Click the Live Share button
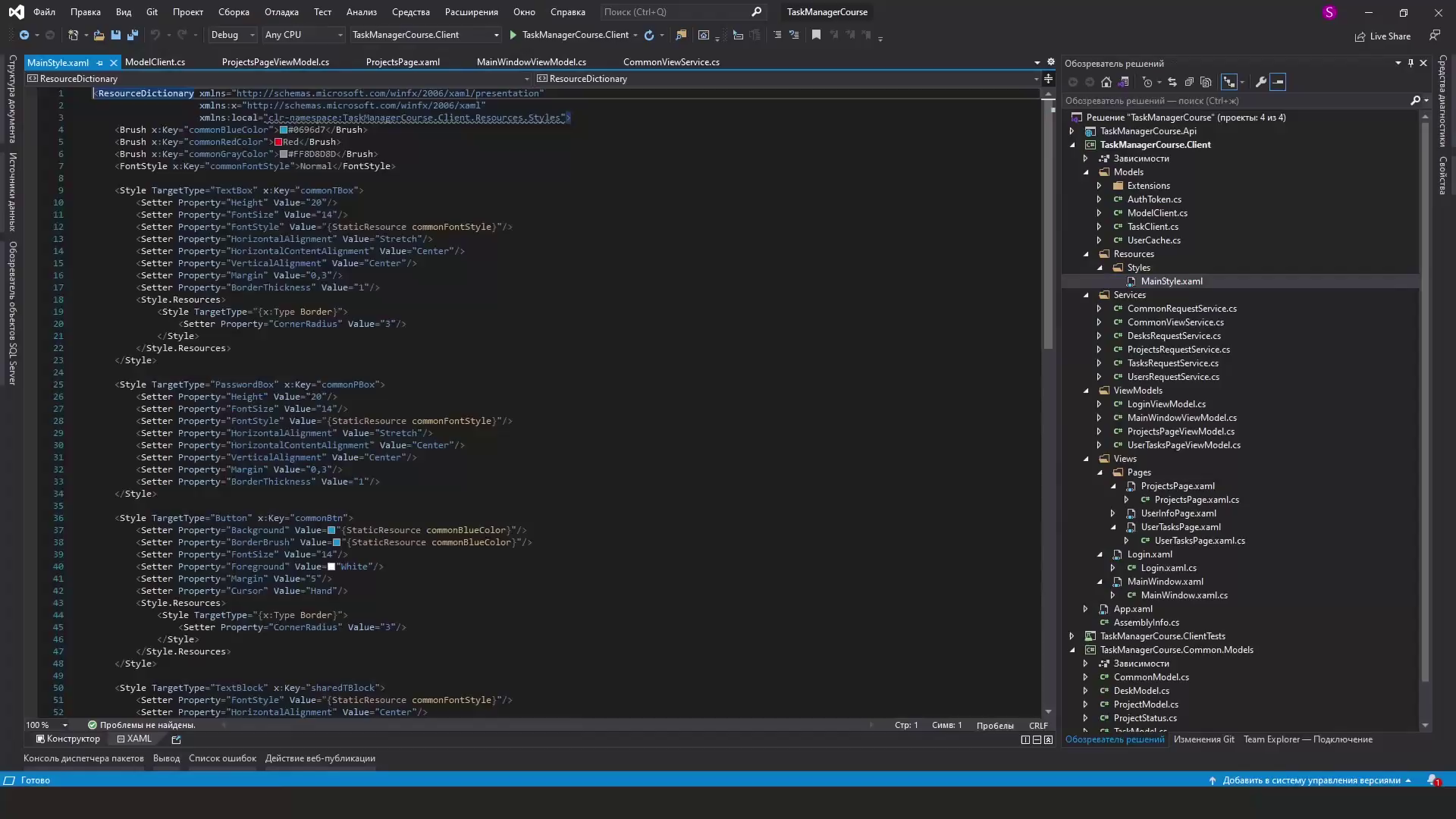Image resolution: width=1456 pixels, height=819 pixels. point(1383,36)
